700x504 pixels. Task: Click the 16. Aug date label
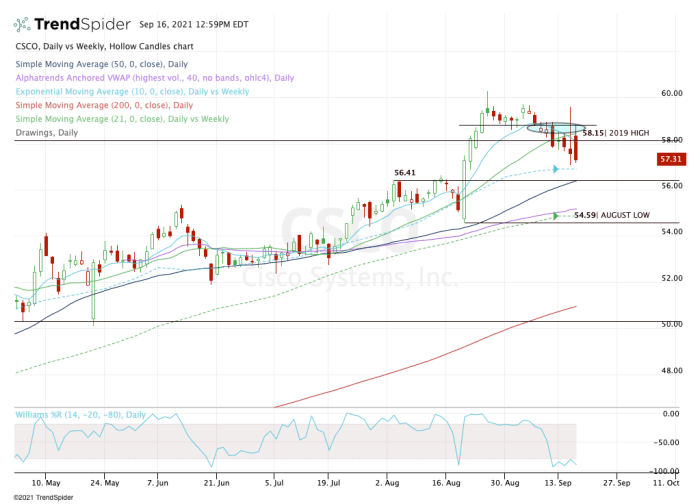point(446,483)
